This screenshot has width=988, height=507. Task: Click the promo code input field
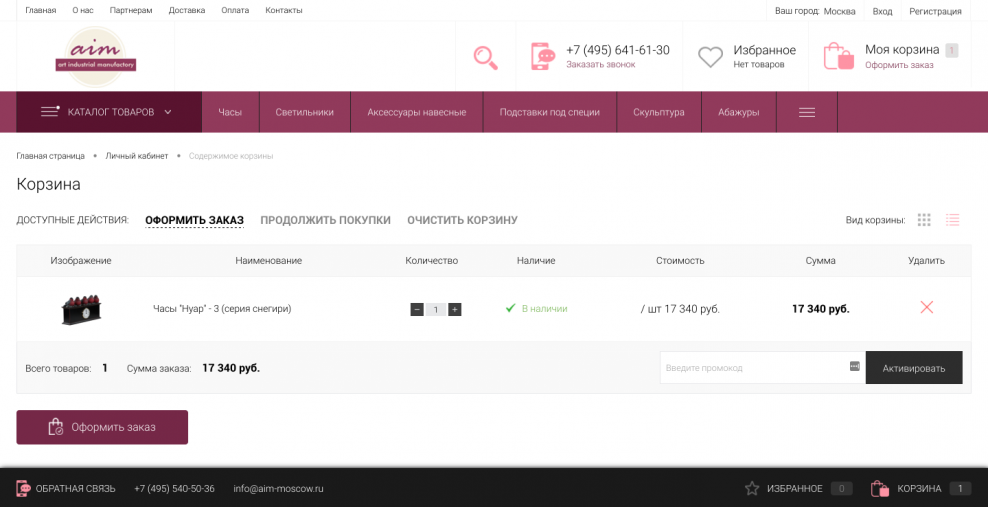tap(750, 368)
